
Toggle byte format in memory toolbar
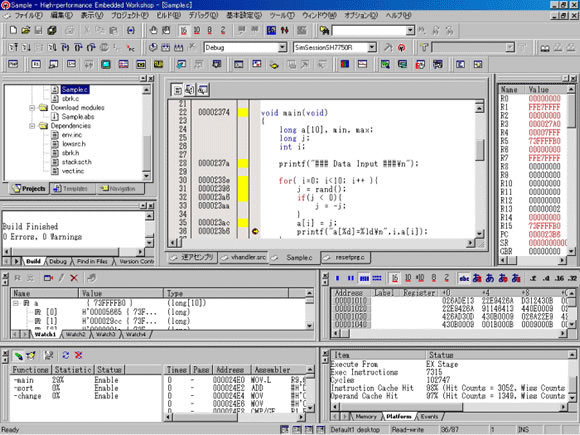pyautogui.click(x=337, y=278)
